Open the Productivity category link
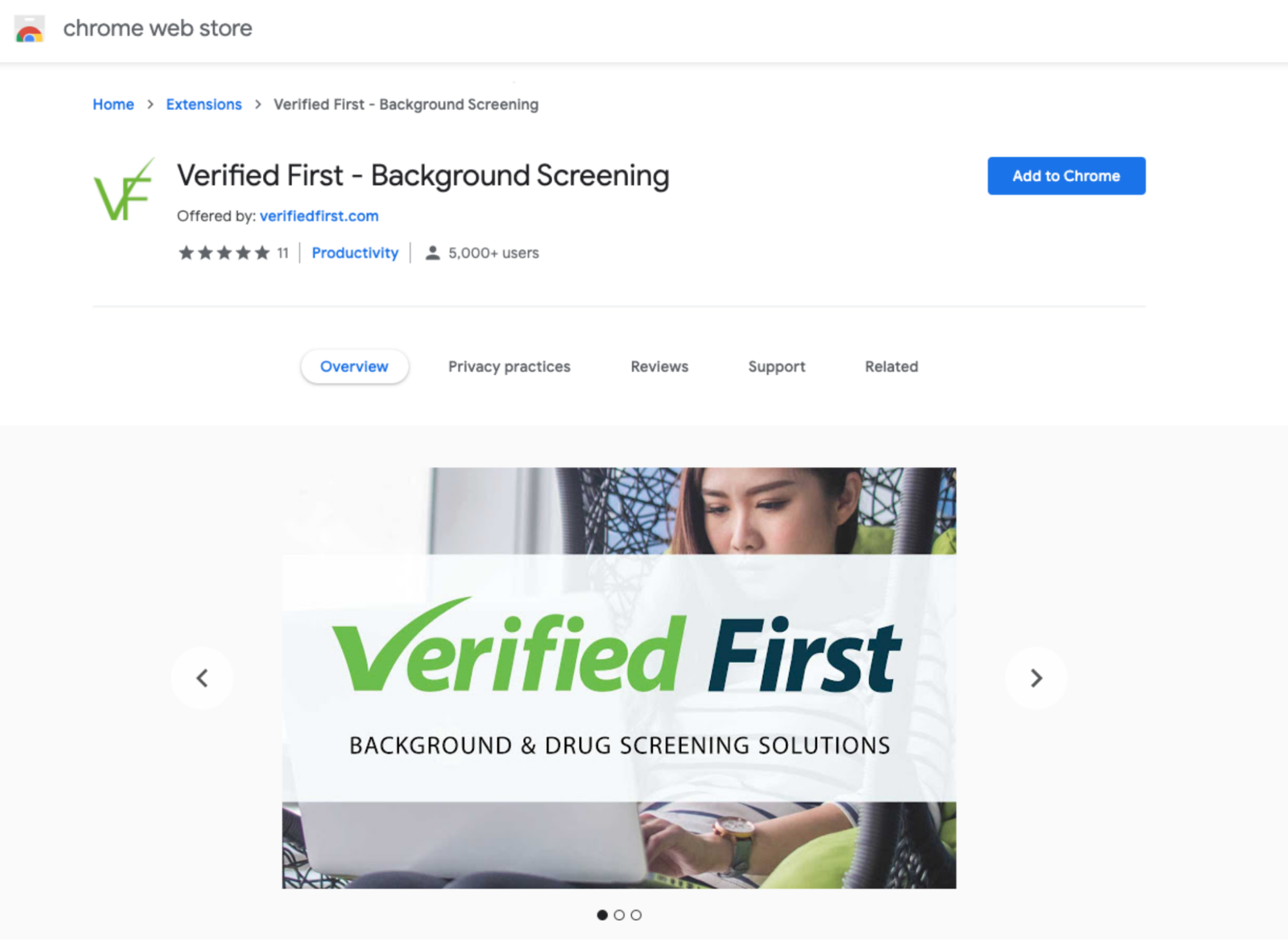1288x940 pixels. pyautogui.click(x=355, y=253)
